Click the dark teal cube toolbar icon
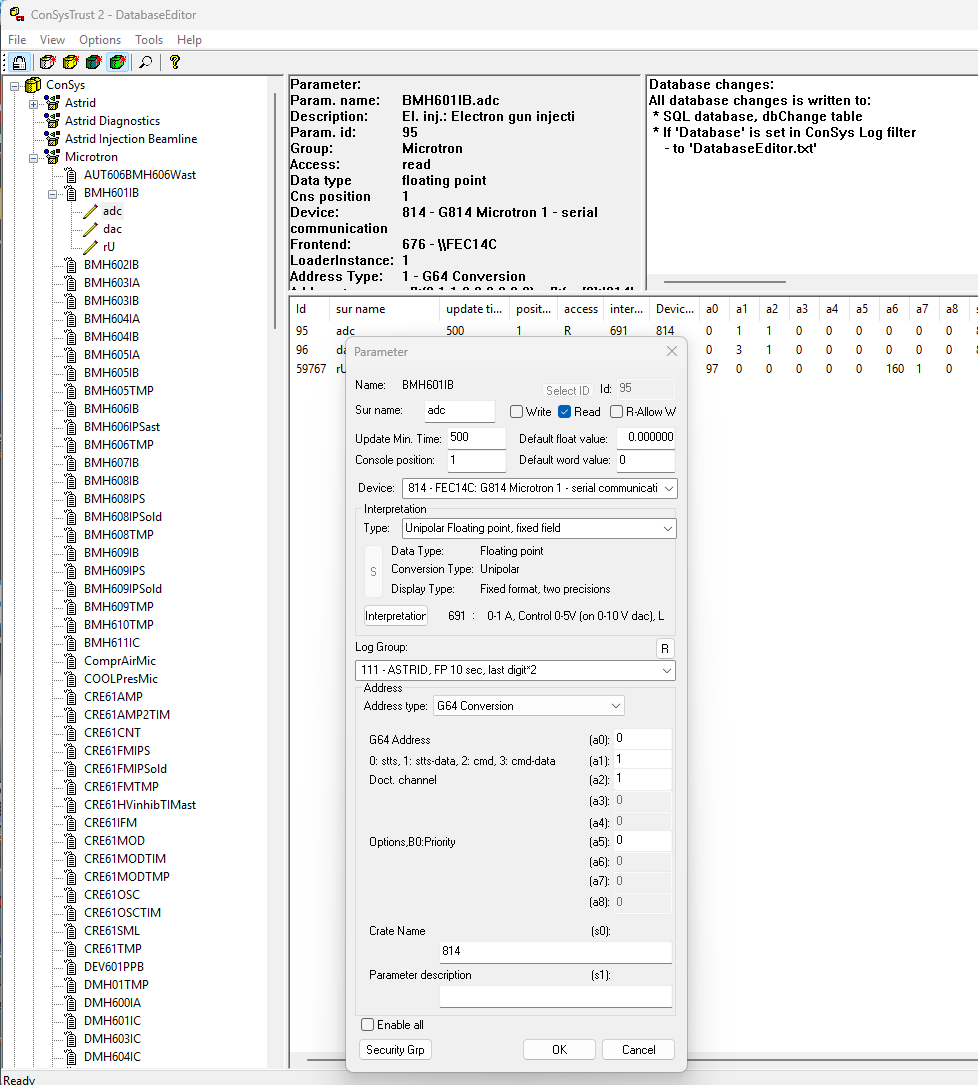 (x=95, y=62)
